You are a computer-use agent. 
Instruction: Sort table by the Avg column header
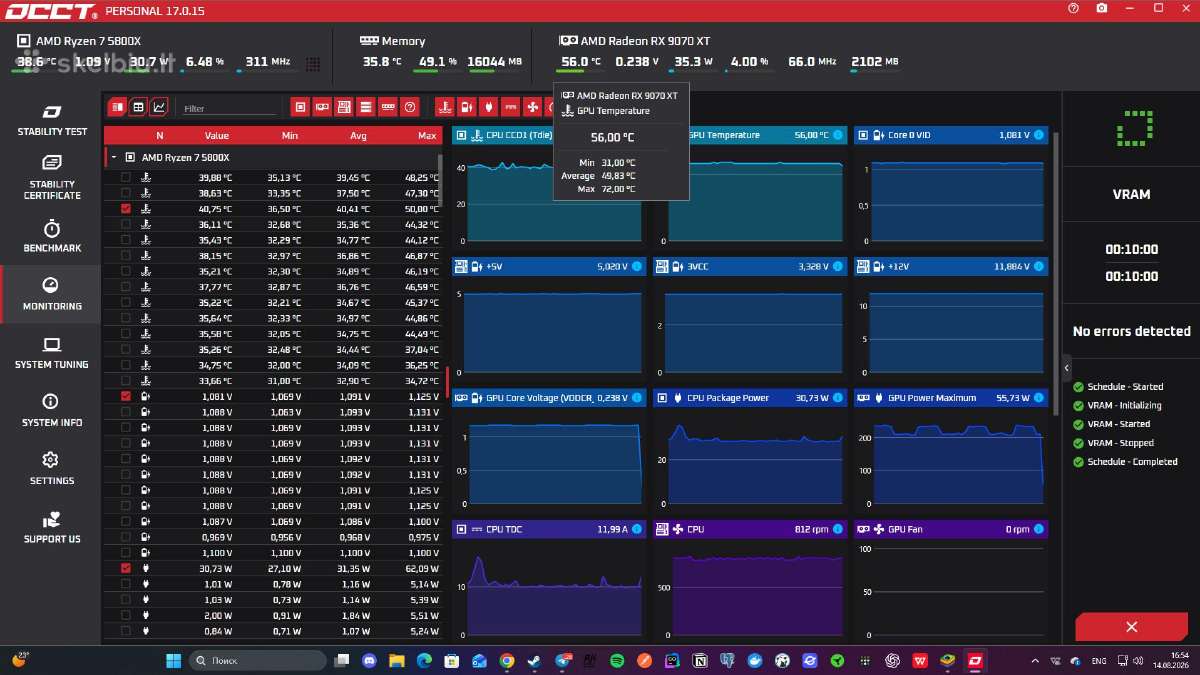359,135
